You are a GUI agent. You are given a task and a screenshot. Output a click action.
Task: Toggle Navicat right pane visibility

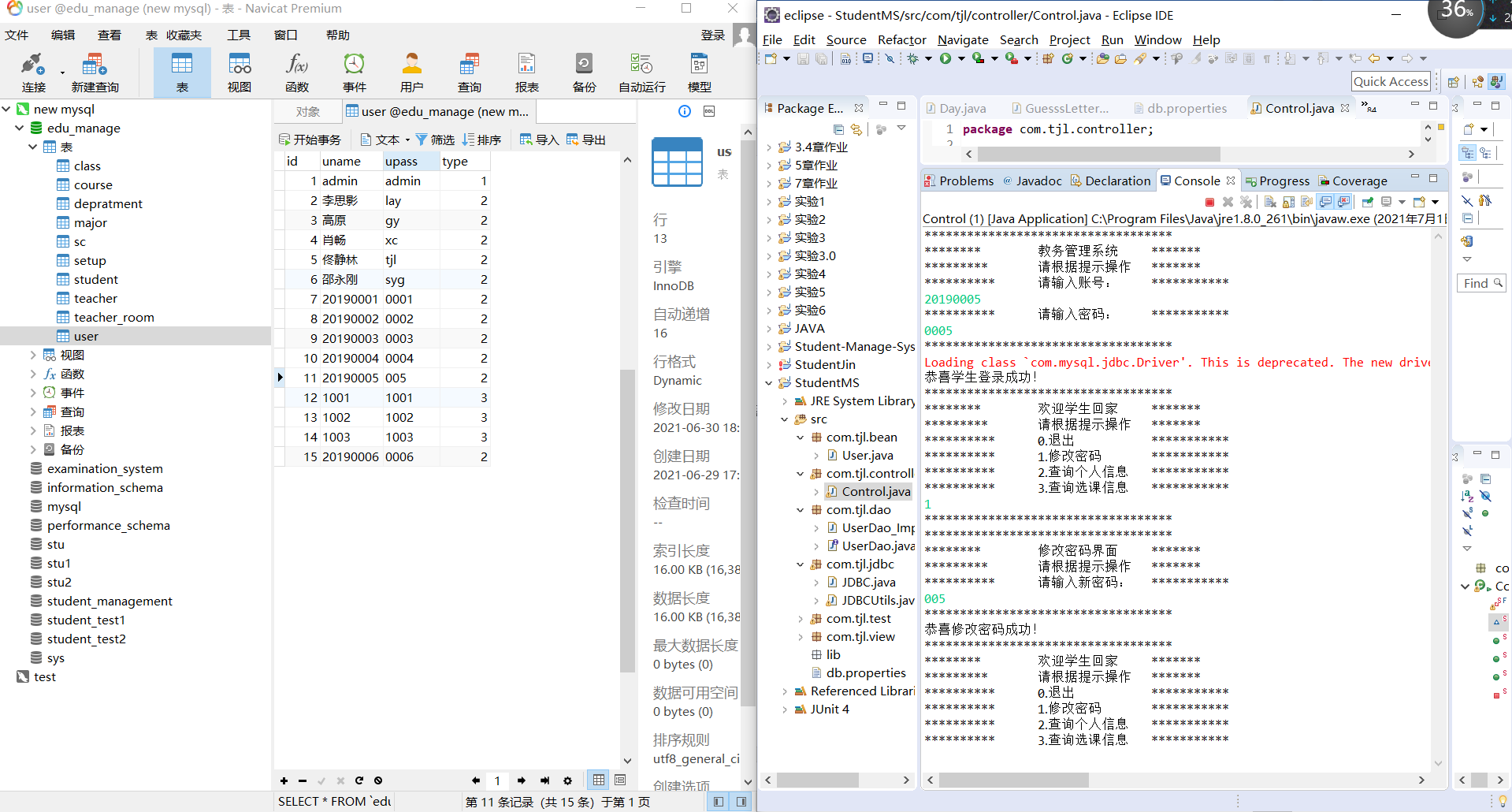pos(741,802)
